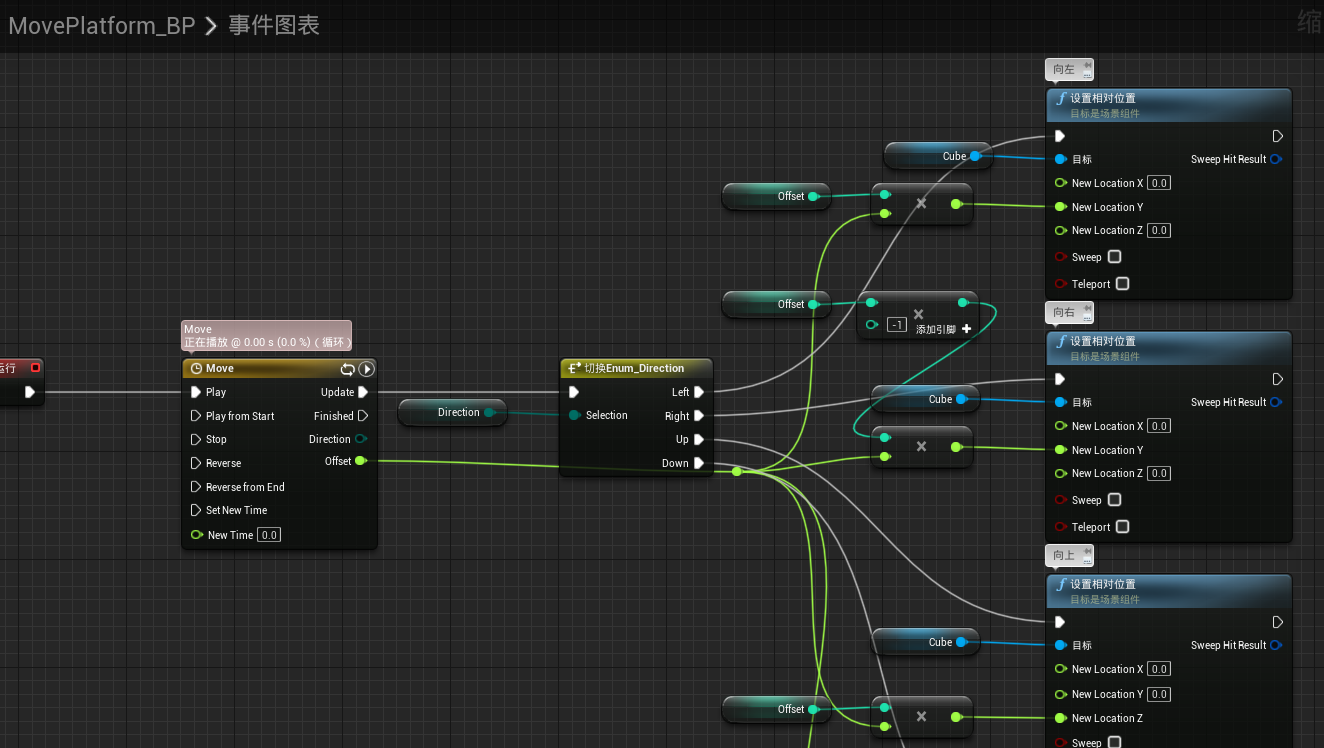Click the Reverse from End pin on Move node
Viewport: 1324px width, 748px height.
coord(197,487)
